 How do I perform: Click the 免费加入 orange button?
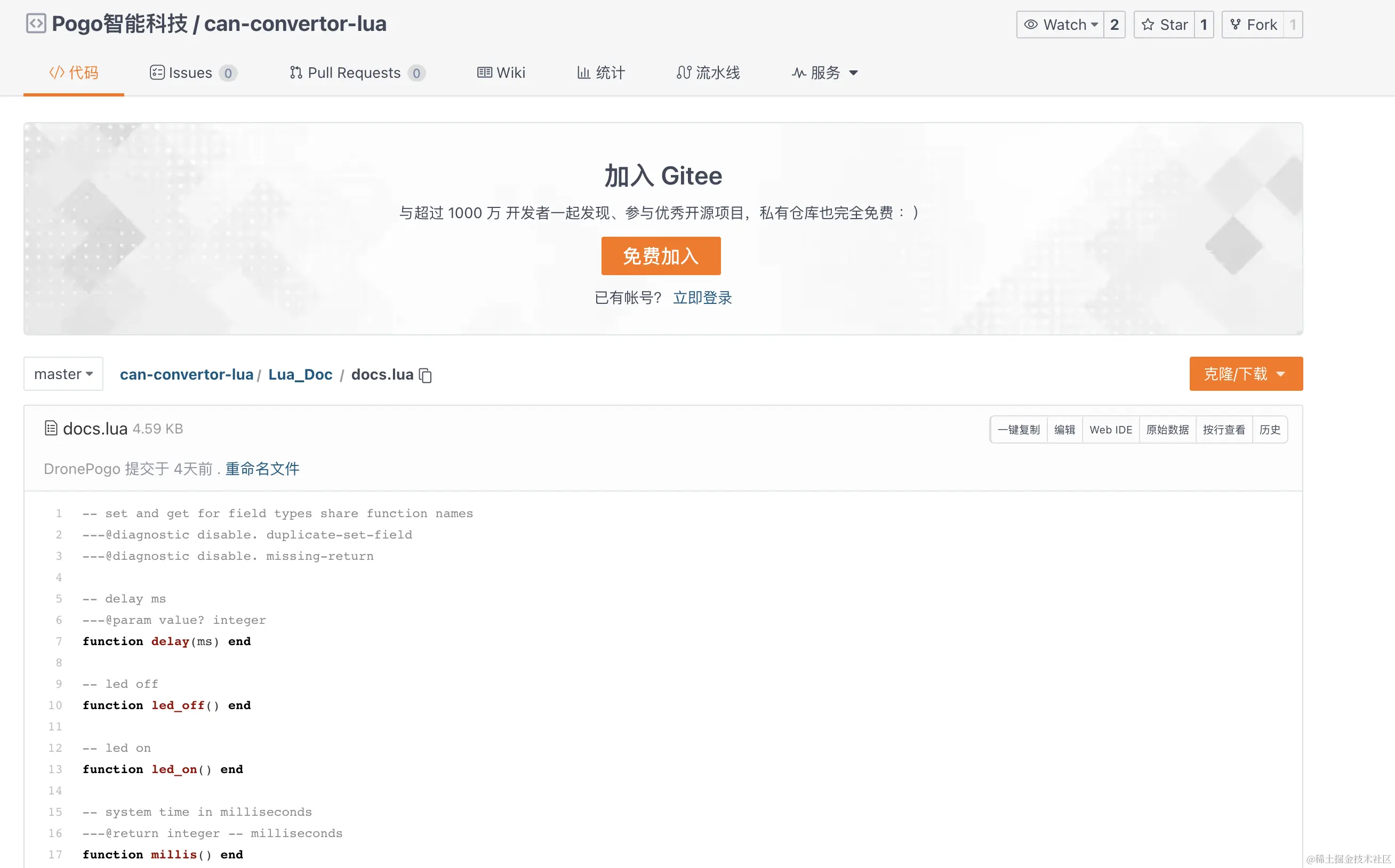(661, 256)
